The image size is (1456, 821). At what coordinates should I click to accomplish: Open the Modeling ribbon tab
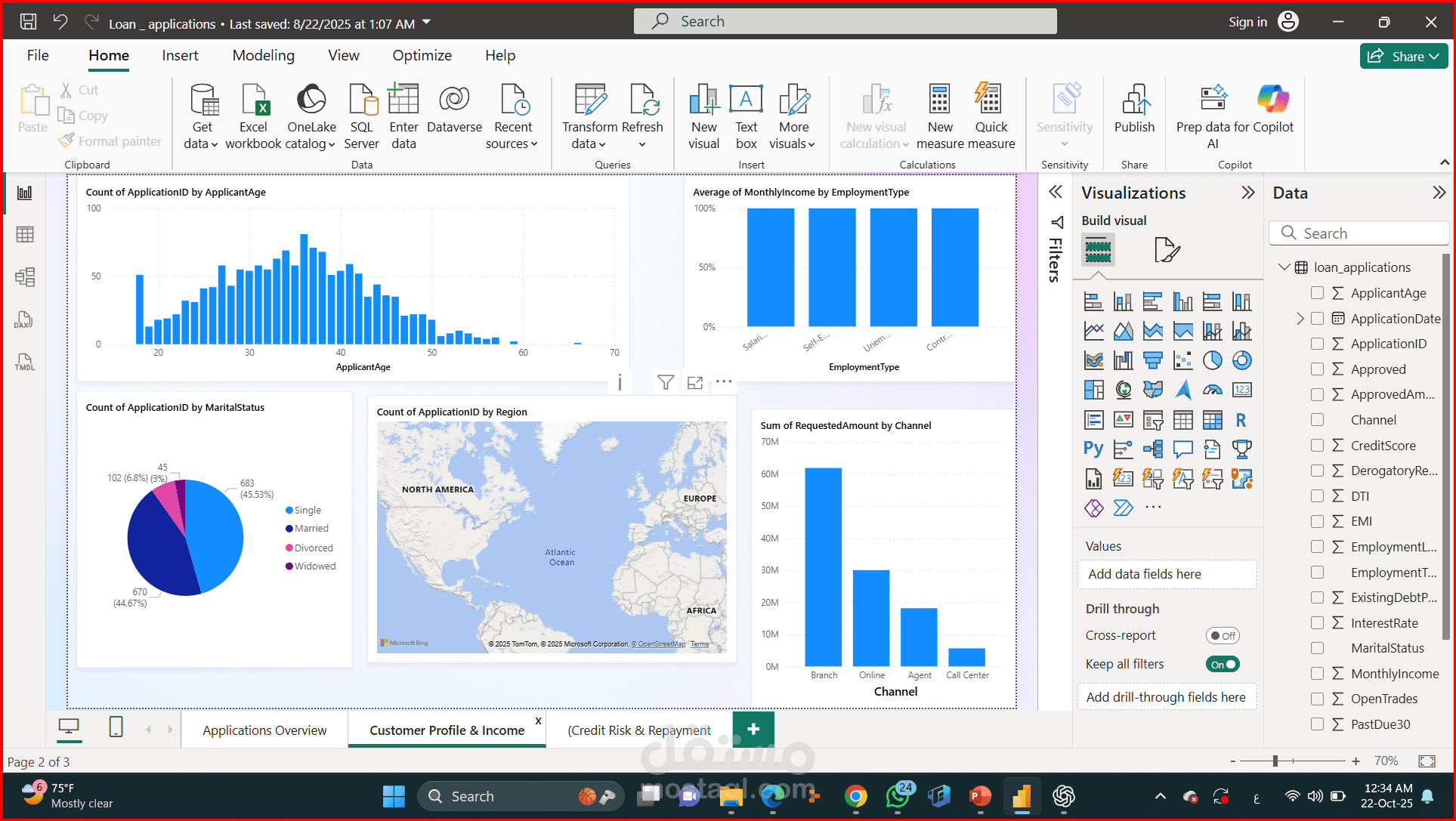(x=263, y=56)
